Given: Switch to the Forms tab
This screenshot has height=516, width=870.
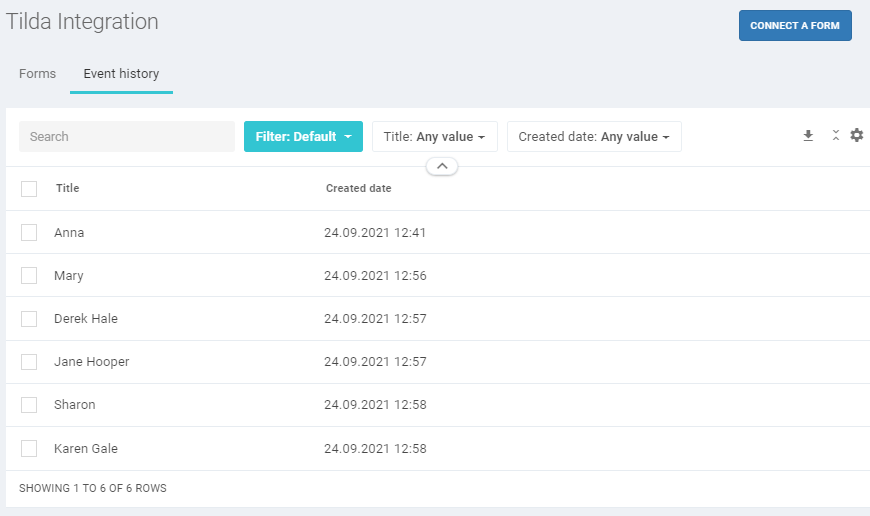Looking at the screenshot, I should click(x=37, y=74).
